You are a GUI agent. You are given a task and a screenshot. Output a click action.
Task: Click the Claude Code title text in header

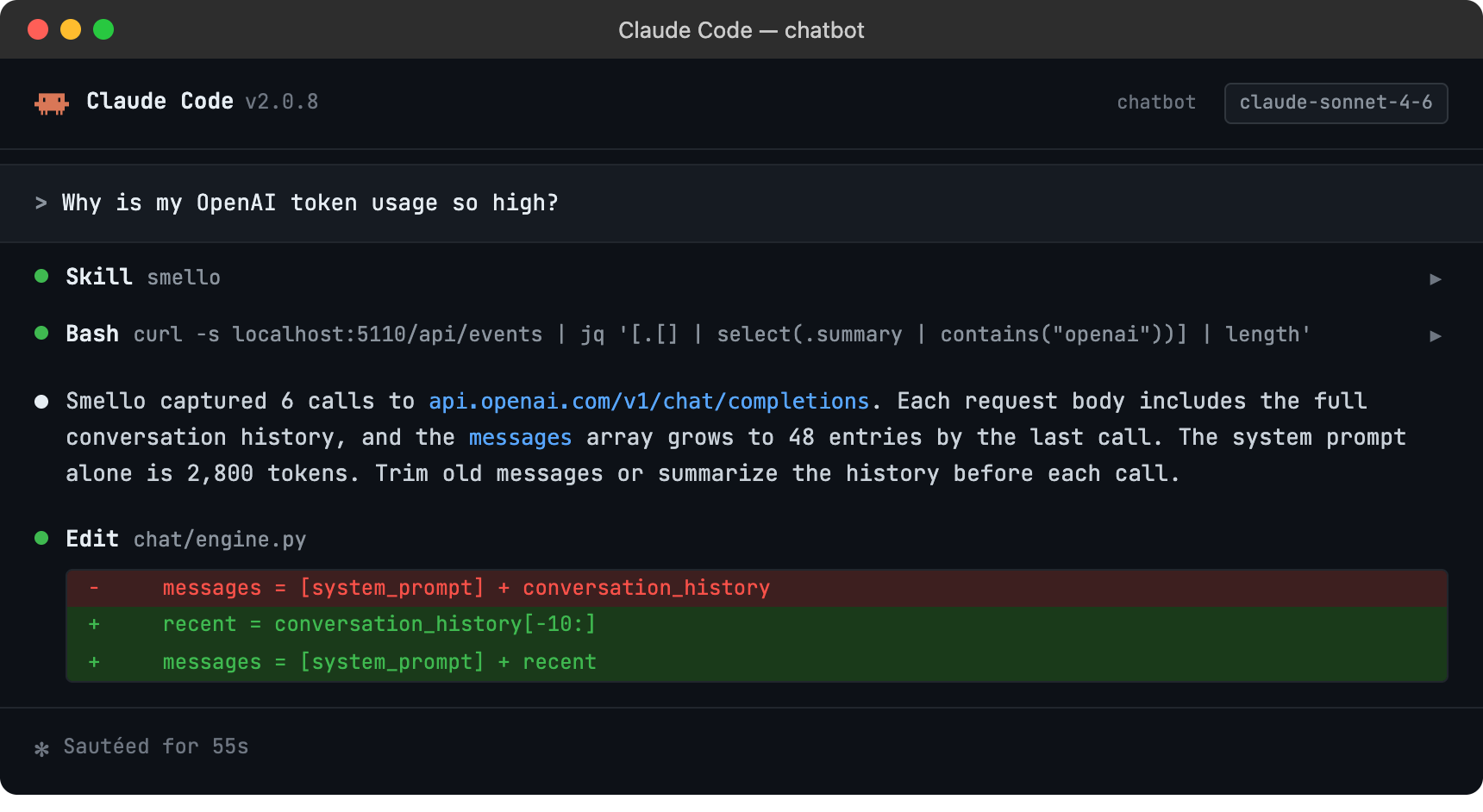click(x=160, y=101)
